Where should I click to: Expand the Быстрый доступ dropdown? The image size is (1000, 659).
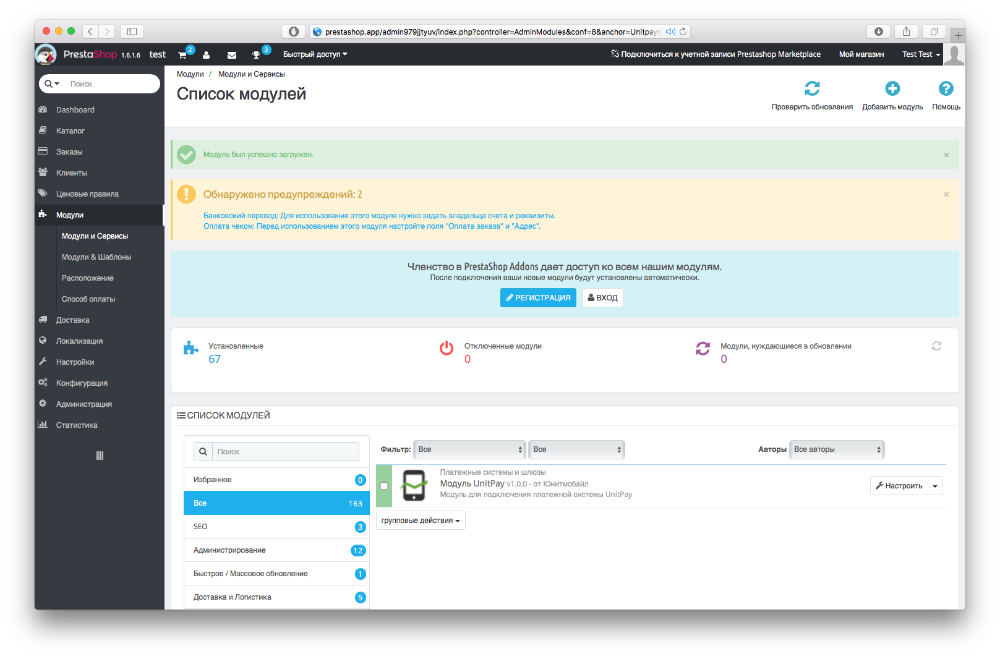pos(315,54)
